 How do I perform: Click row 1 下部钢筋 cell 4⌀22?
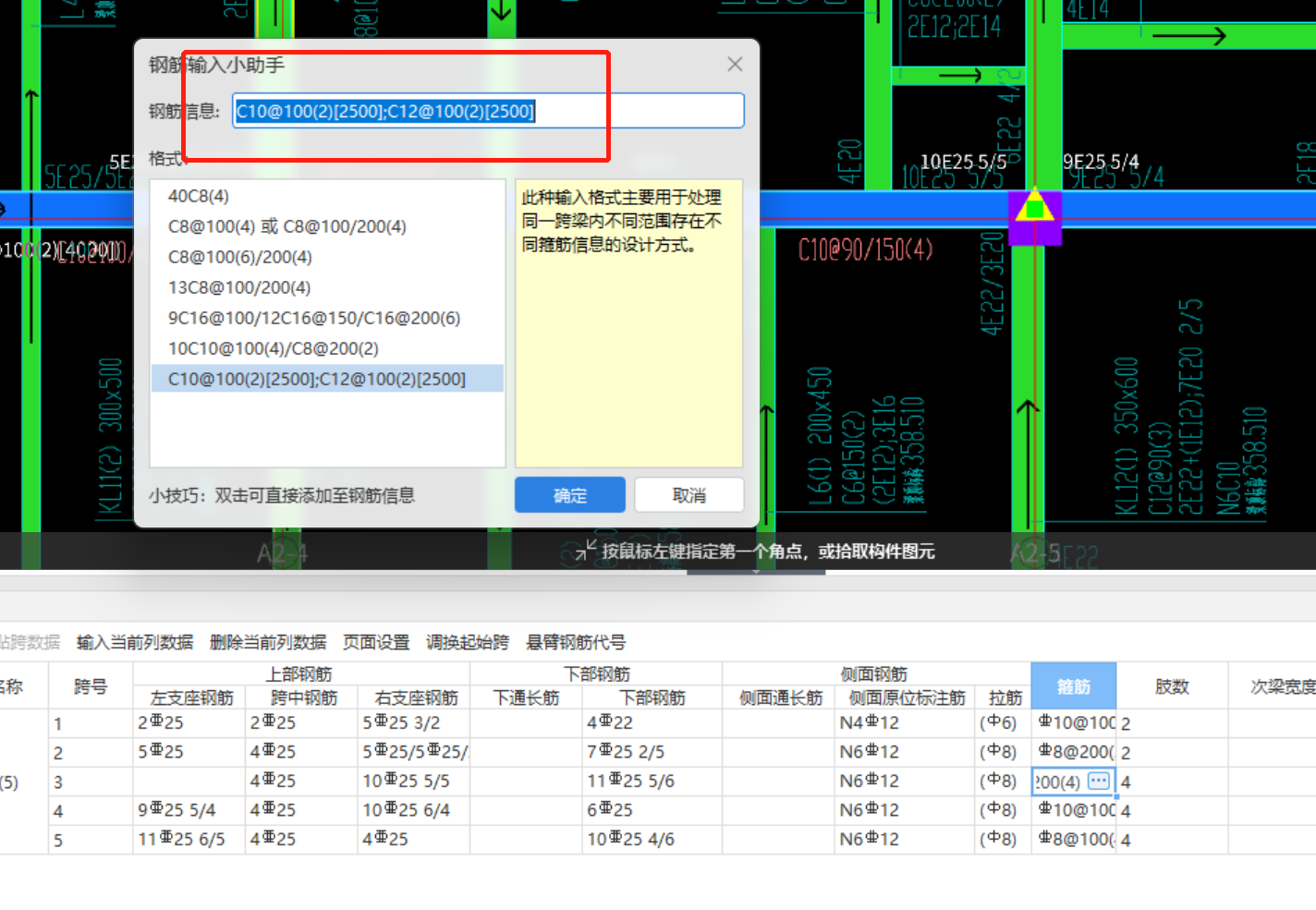click(652, 723)
